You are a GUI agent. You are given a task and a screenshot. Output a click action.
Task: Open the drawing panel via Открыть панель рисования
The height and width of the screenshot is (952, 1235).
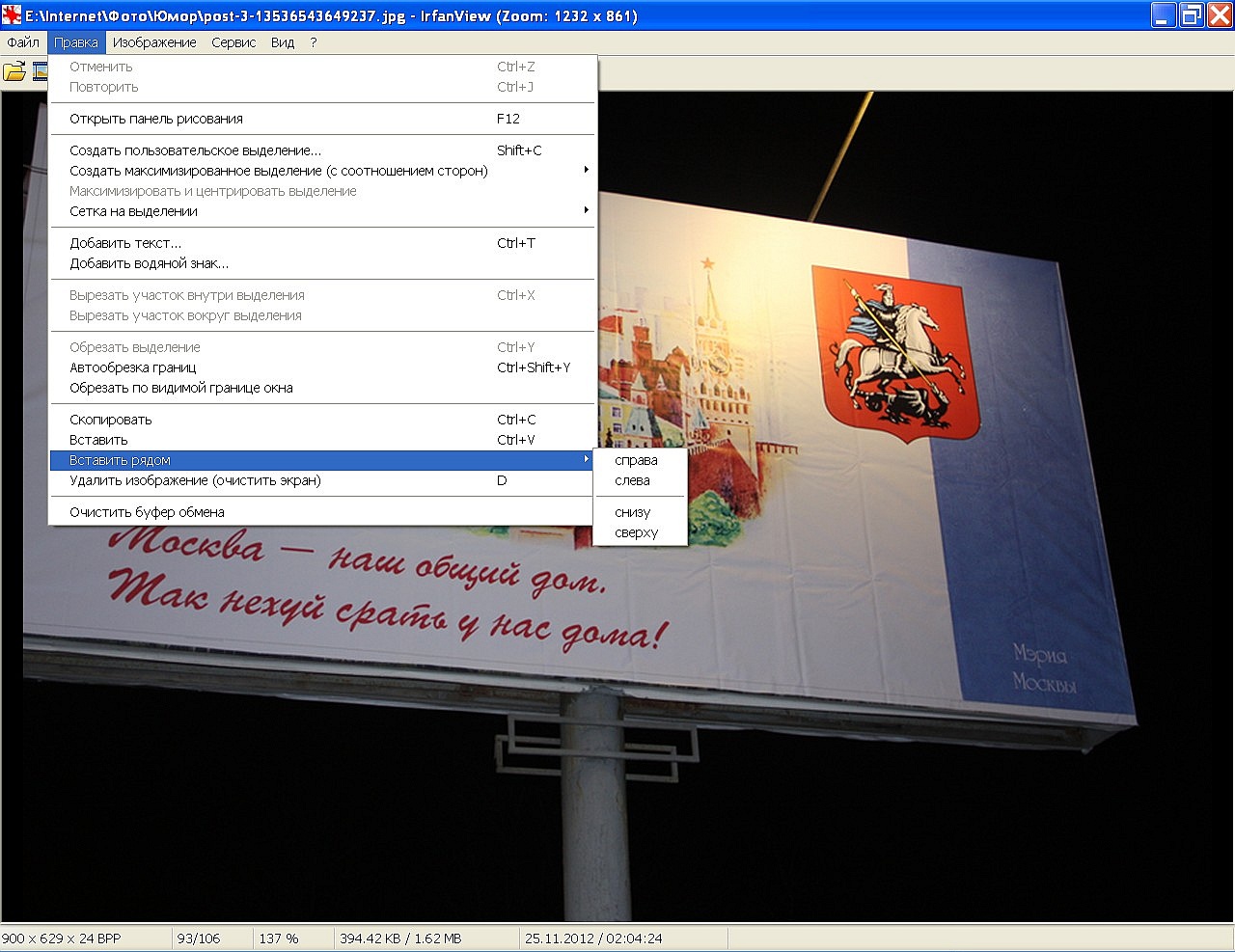pyautogui.click(x=156, y=119)
